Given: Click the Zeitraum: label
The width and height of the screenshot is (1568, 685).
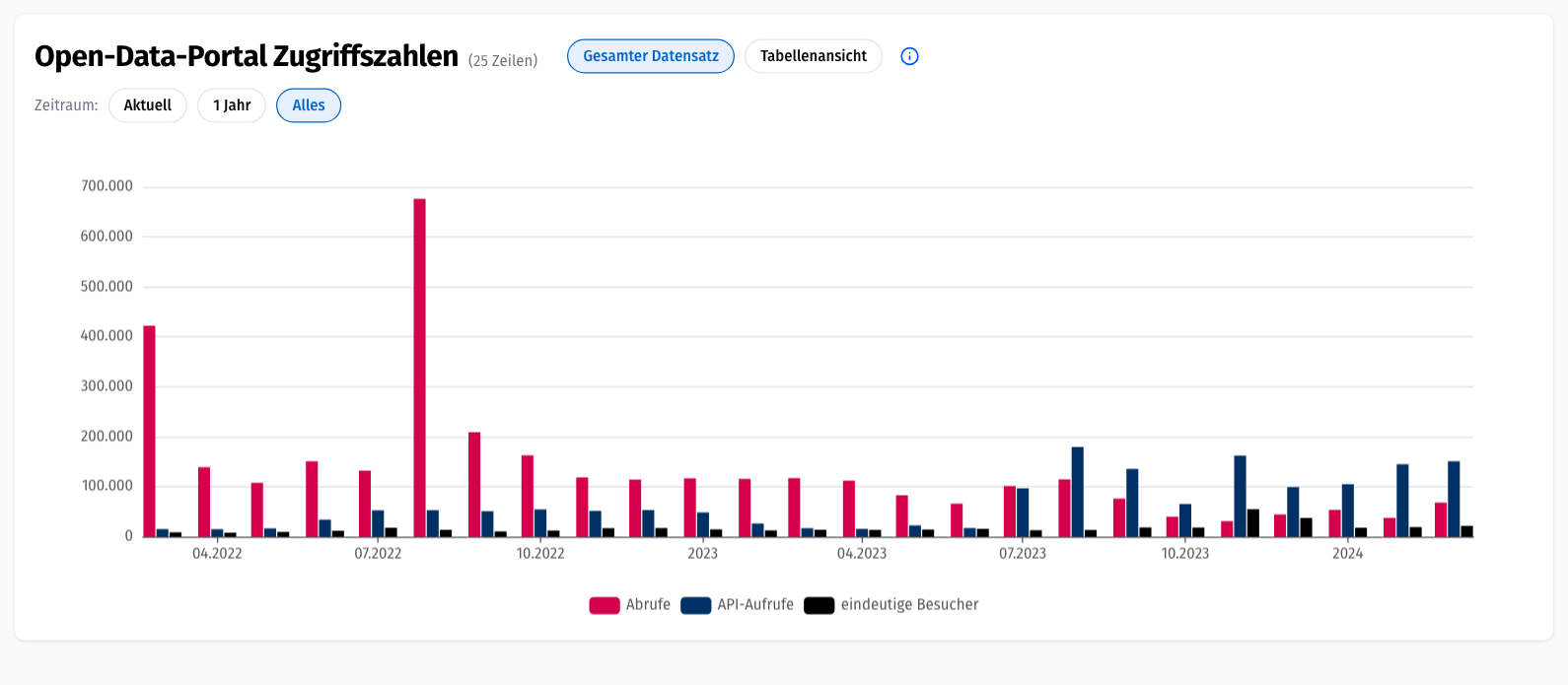Looking at the screenshot, I should click(66, 105).
